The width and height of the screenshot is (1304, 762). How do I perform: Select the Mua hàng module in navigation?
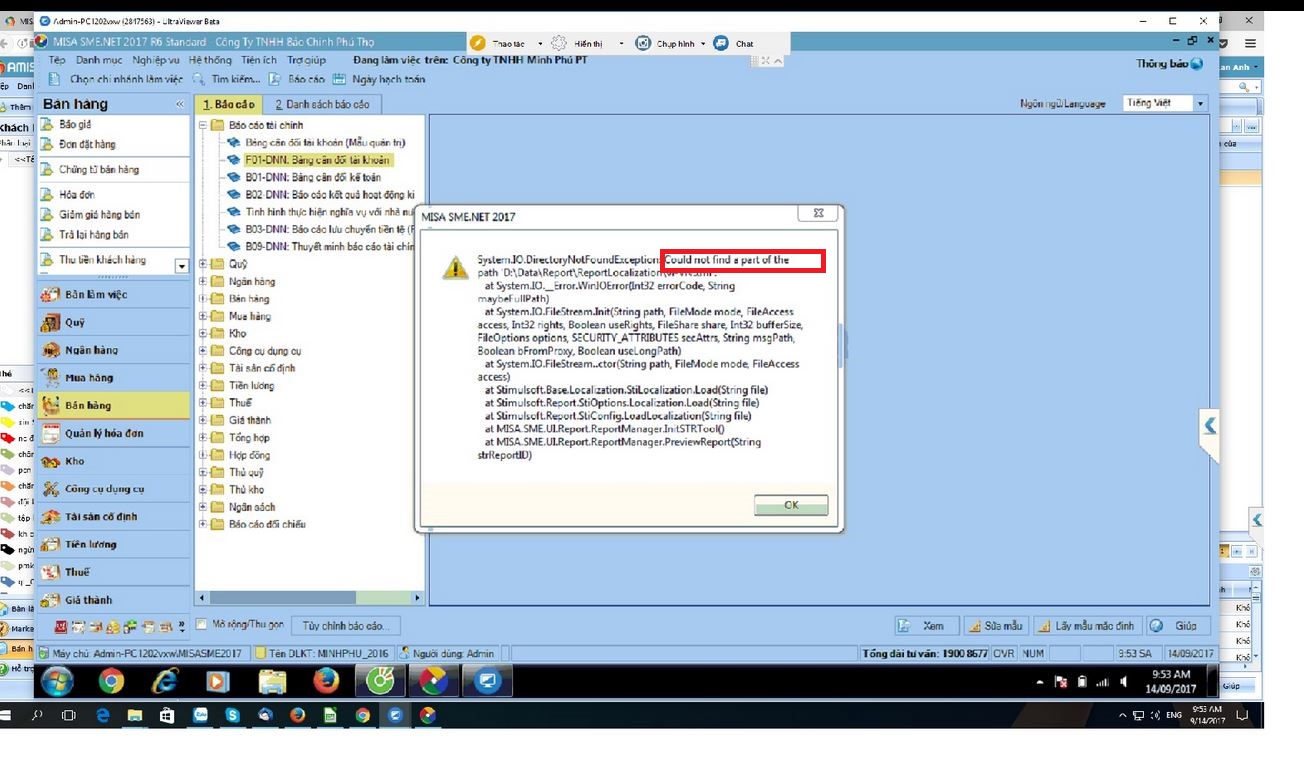point(113,378)
